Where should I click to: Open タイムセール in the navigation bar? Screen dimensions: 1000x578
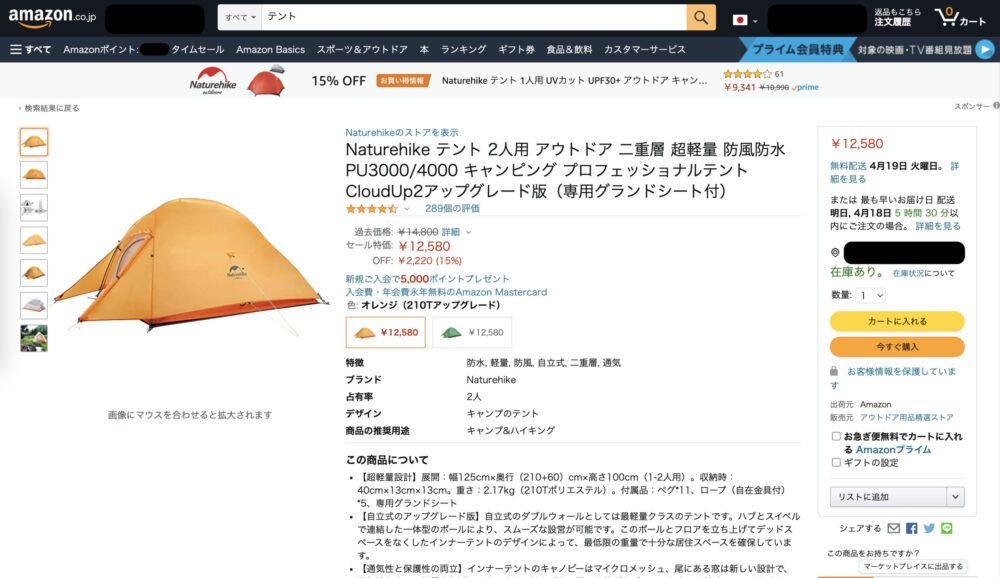[x=197, y=49]
